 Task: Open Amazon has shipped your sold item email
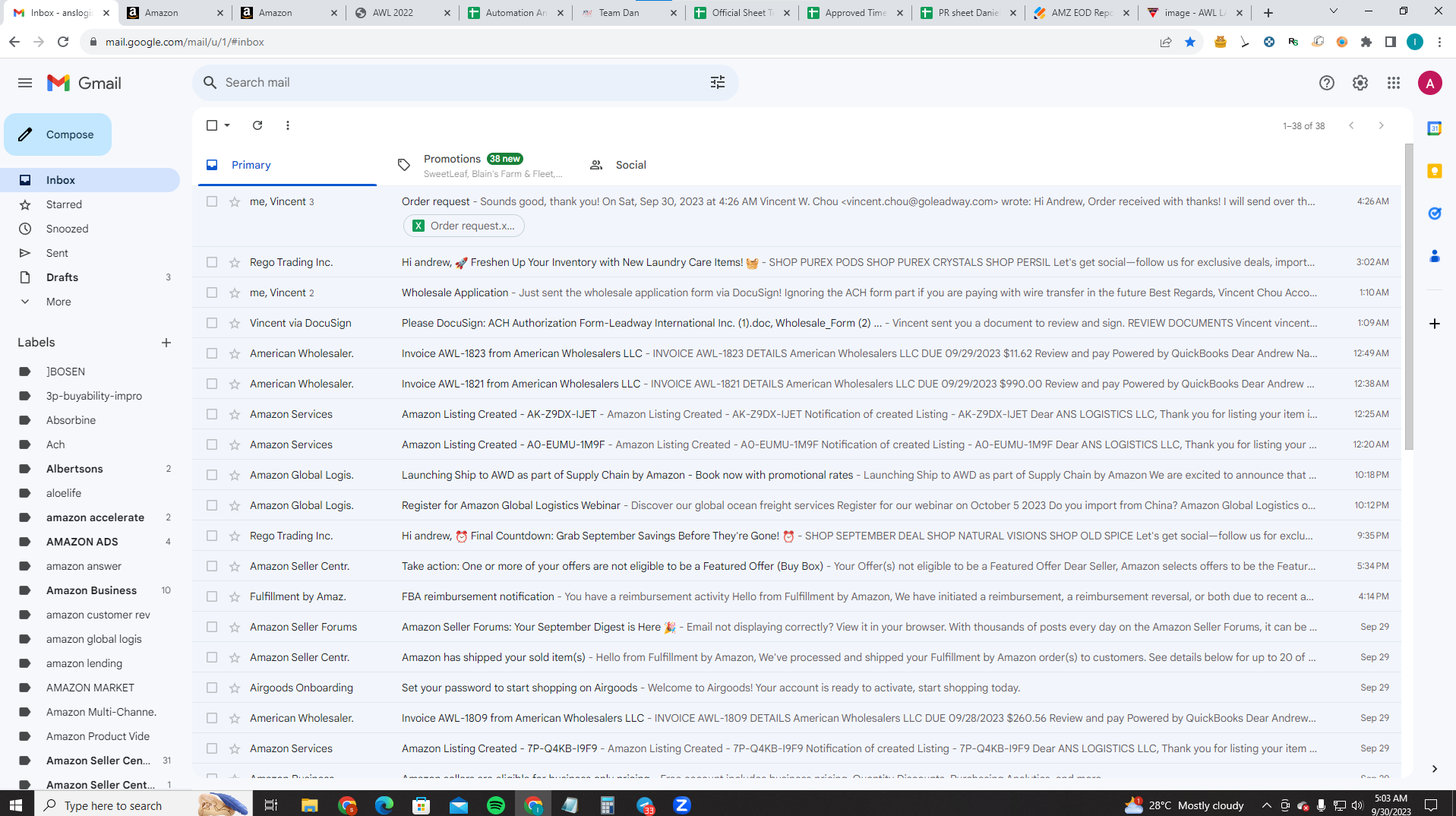point(797,657)
